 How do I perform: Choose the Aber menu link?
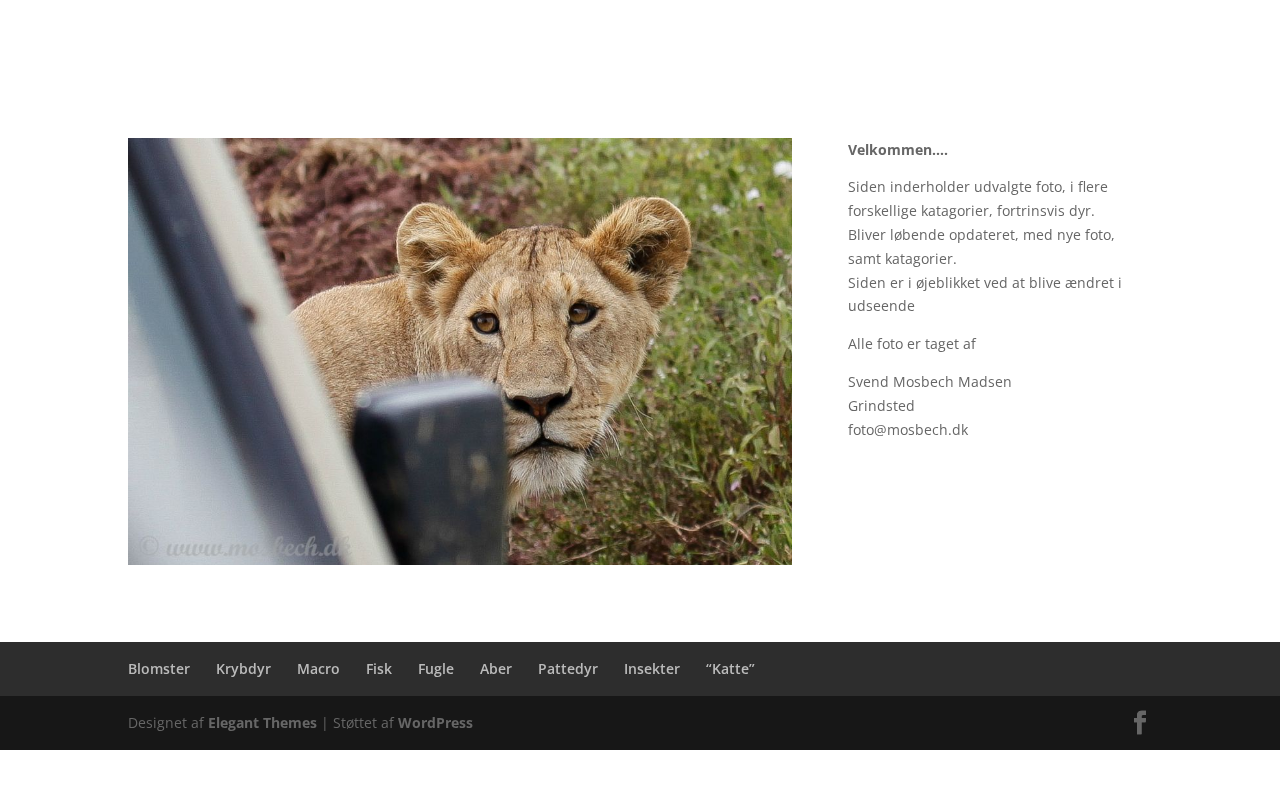[x=496, y=669]
